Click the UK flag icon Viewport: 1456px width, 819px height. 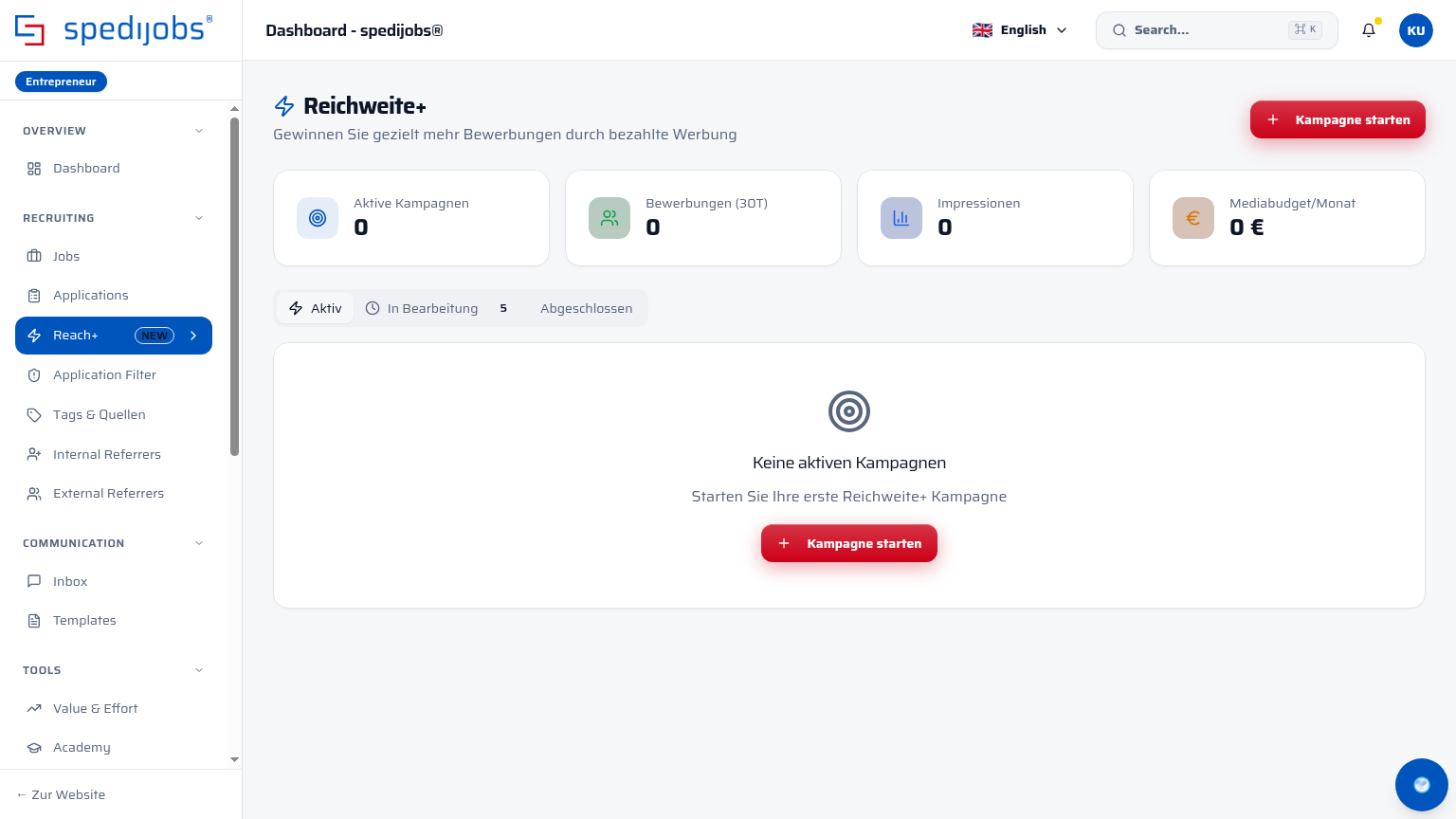982,30
